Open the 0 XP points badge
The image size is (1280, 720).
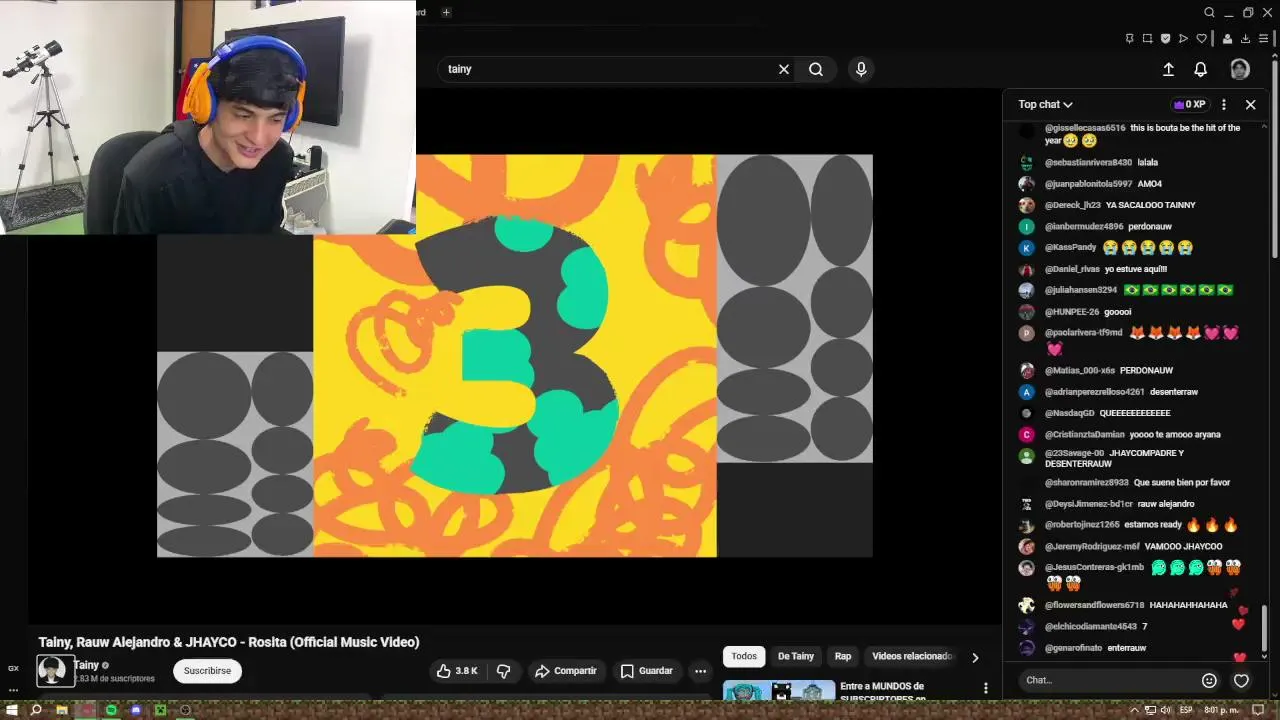click(1190, 104)
